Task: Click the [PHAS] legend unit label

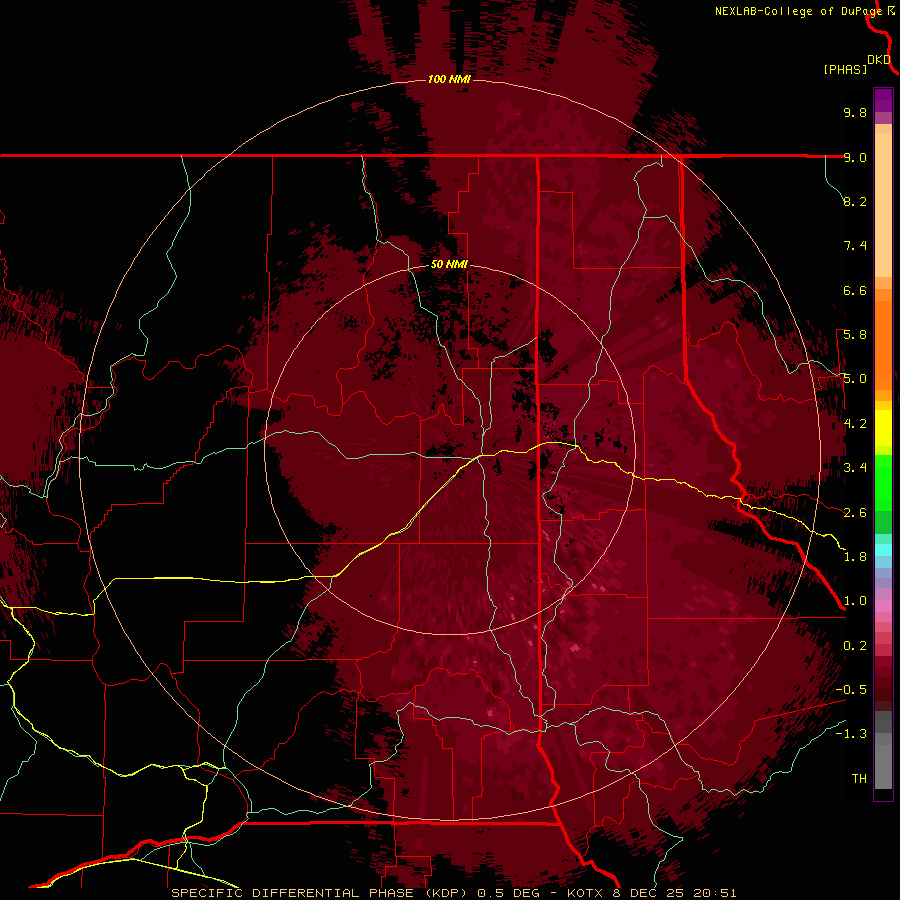Action: [845, 69]
